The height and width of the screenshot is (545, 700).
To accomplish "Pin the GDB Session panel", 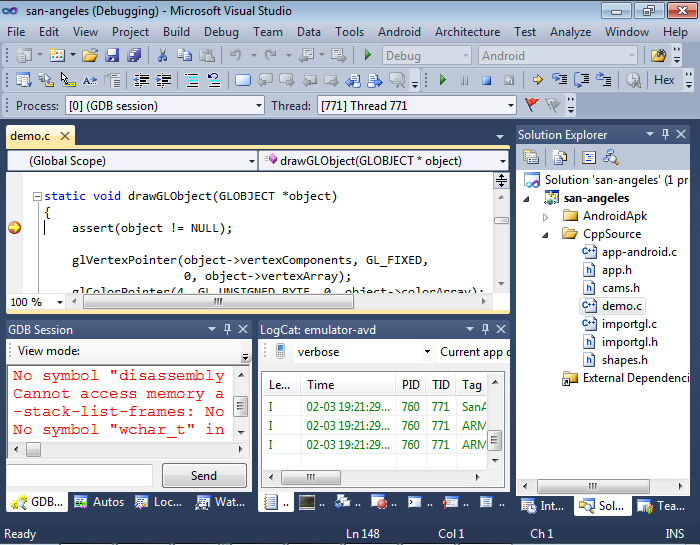I will pyautogui.click(x=227, y=329).
